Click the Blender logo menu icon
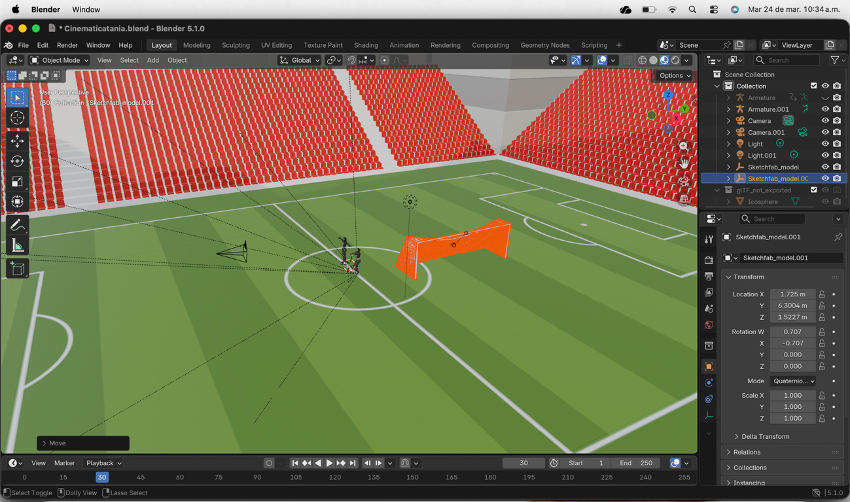850x502 pixels. 9,46
